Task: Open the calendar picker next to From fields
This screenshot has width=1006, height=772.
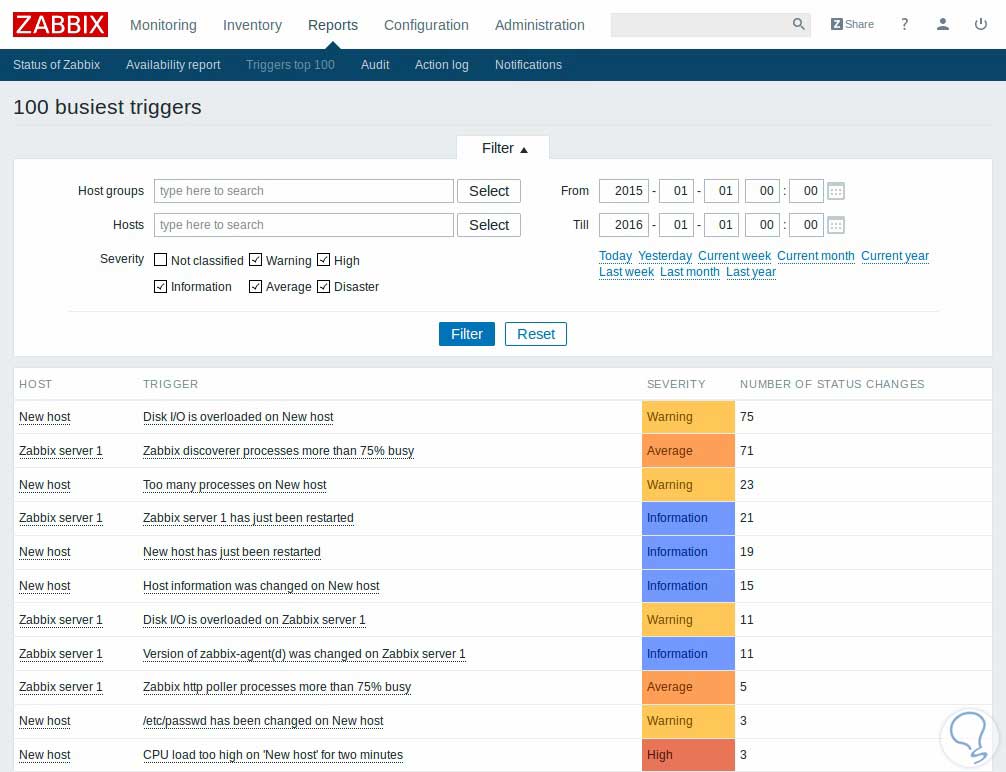Action: coord(835,190)
